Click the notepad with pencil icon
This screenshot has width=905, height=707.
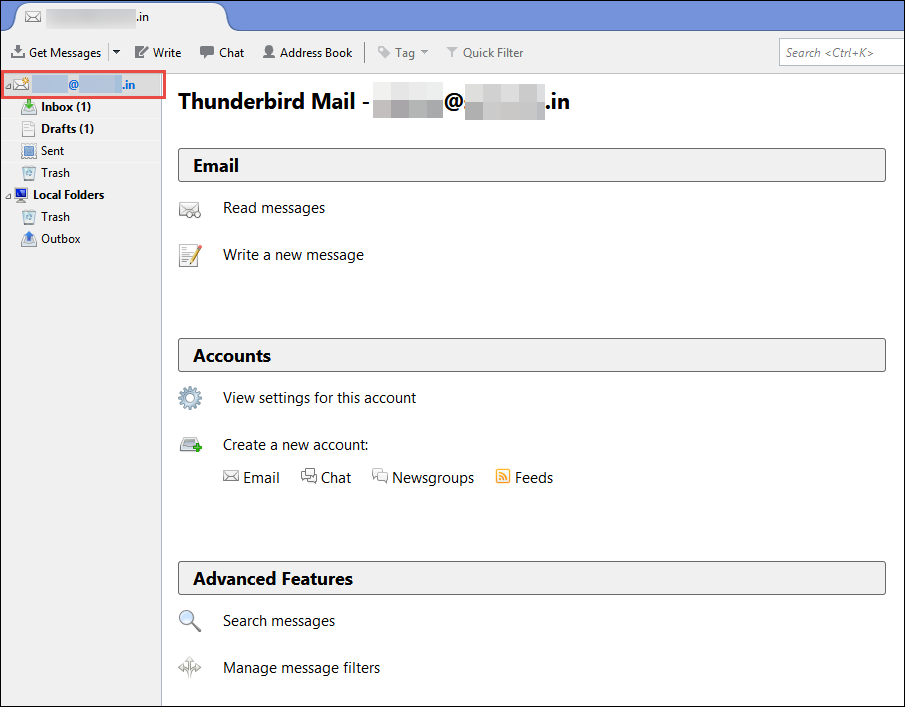click(x=190, y=255)
